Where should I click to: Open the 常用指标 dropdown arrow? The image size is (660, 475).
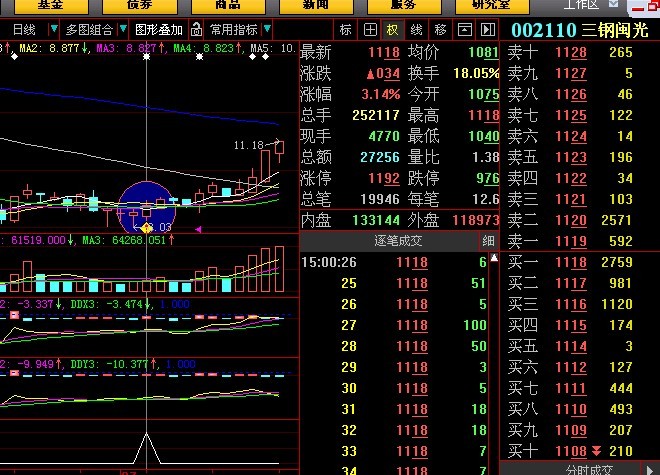267,29
